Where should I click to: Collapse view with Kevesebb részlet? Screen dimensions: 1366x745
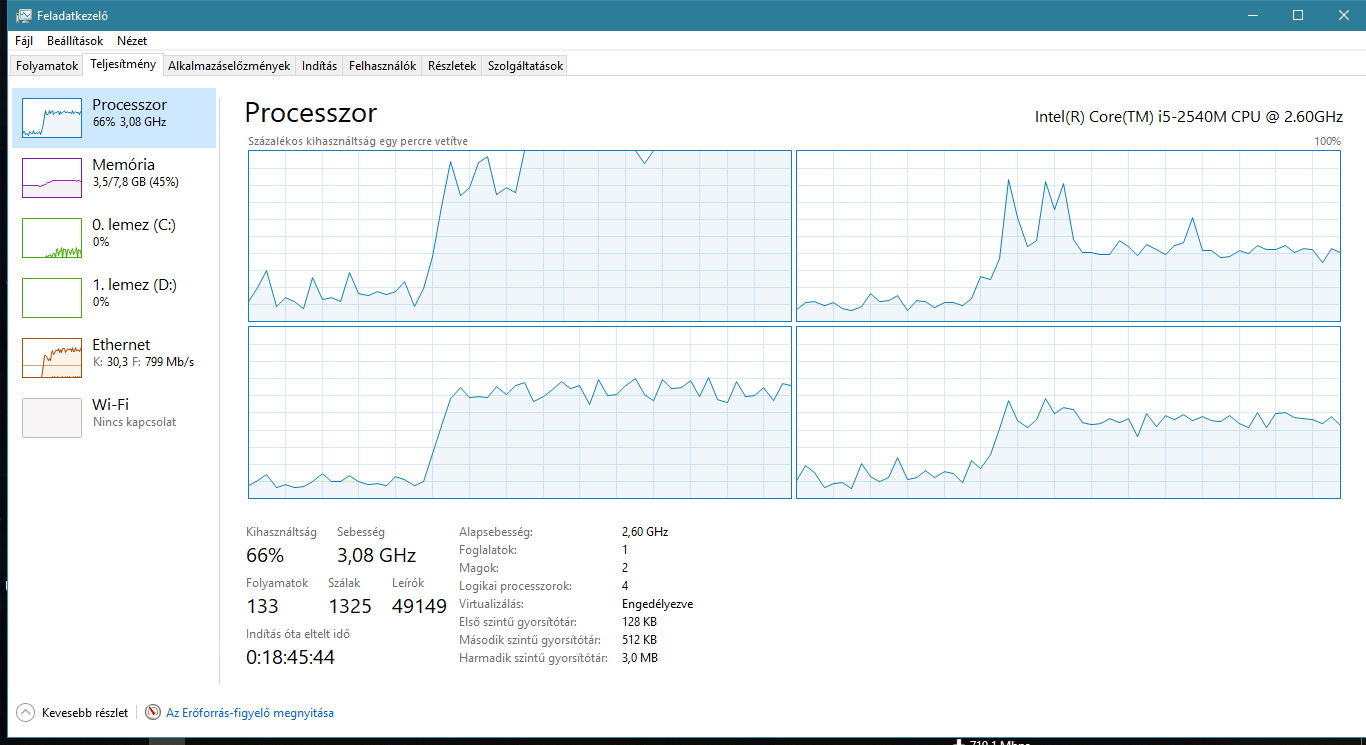coord(72,713)
